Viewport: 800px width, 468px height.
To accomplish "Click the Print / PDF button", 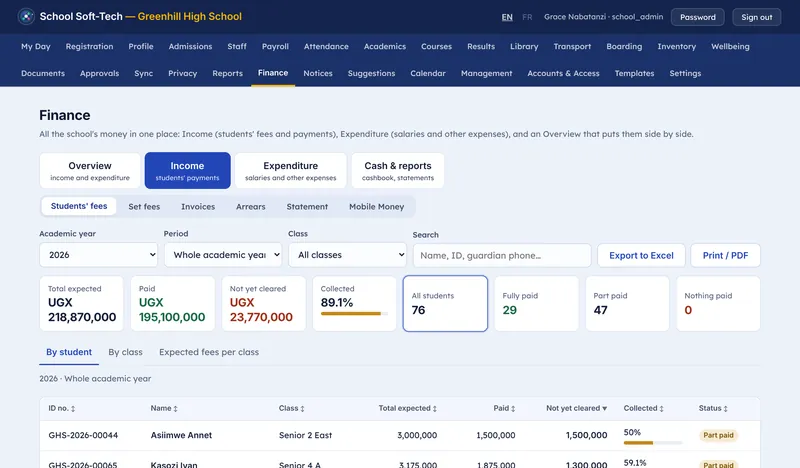I will (x=725, y=255).
